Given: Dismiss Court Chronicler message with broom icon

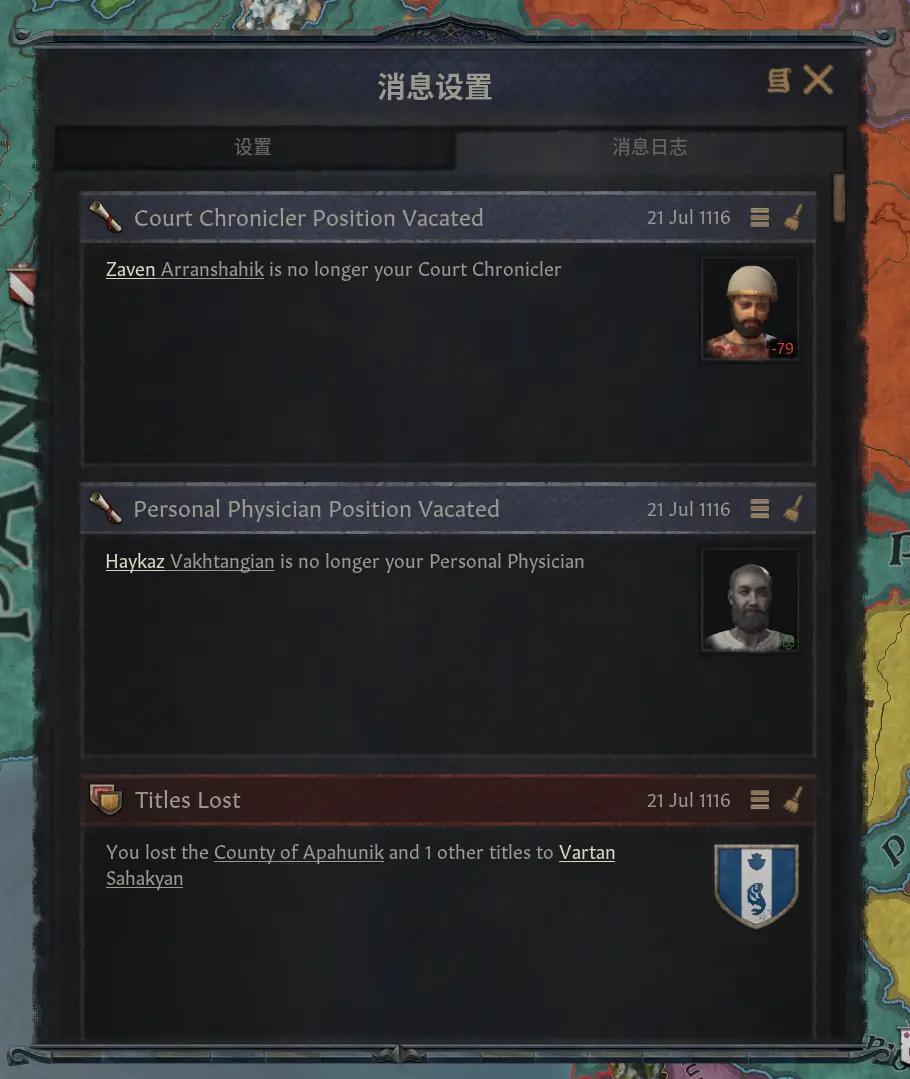Looking at the screenshot, I should [793, 217].
